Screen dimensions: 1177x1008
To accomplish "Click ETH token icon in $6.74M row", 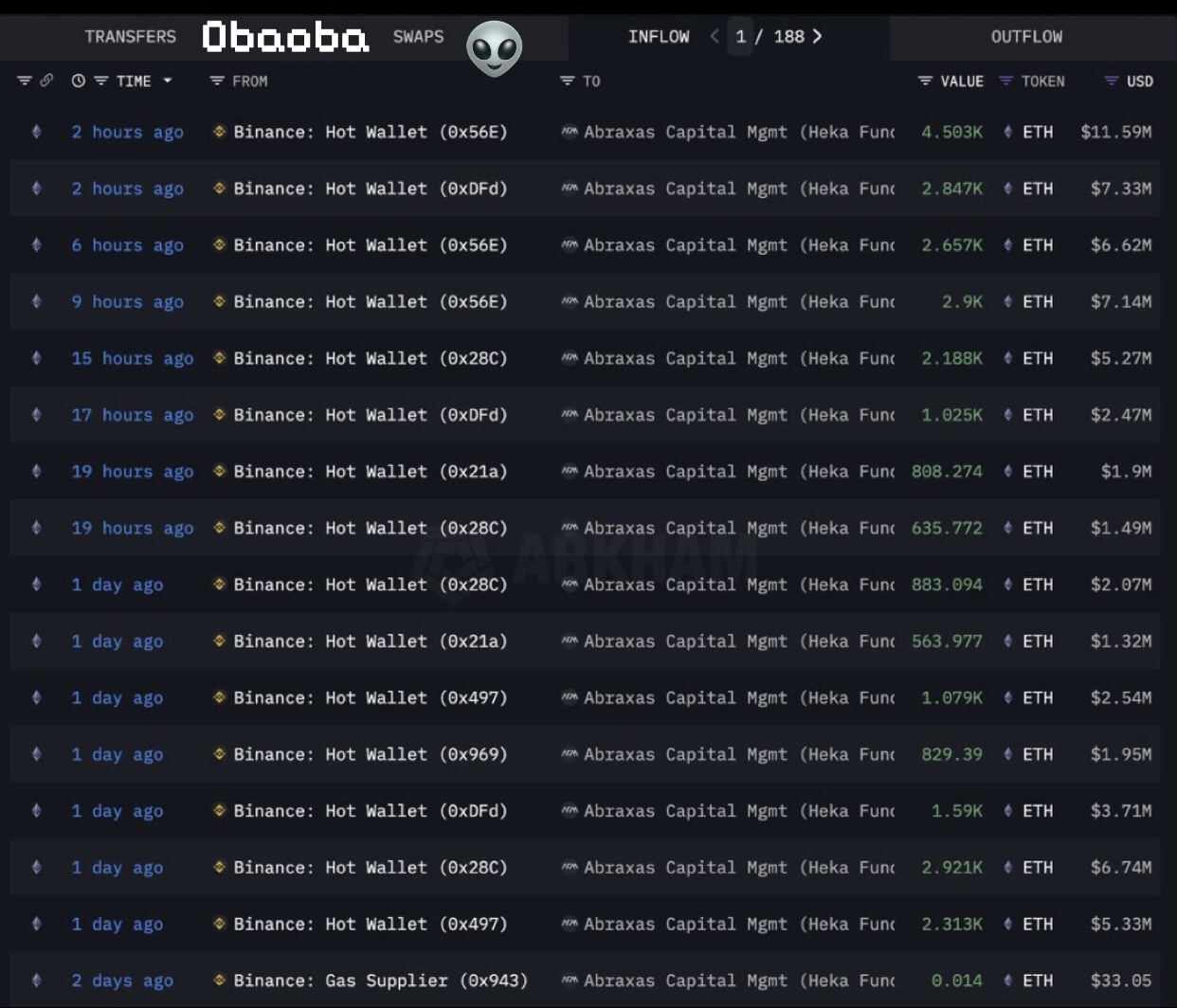I will pyautogui.click(x=1008, y=867).
